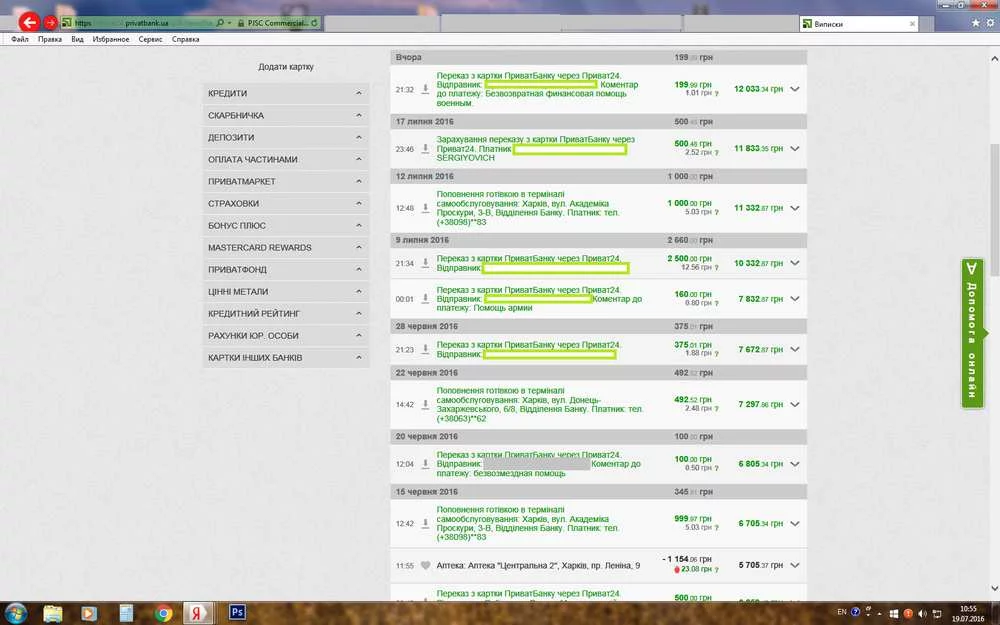Click the 17 липня 2016 date header
Screen dimensions: 1000x625
[425, 121]
